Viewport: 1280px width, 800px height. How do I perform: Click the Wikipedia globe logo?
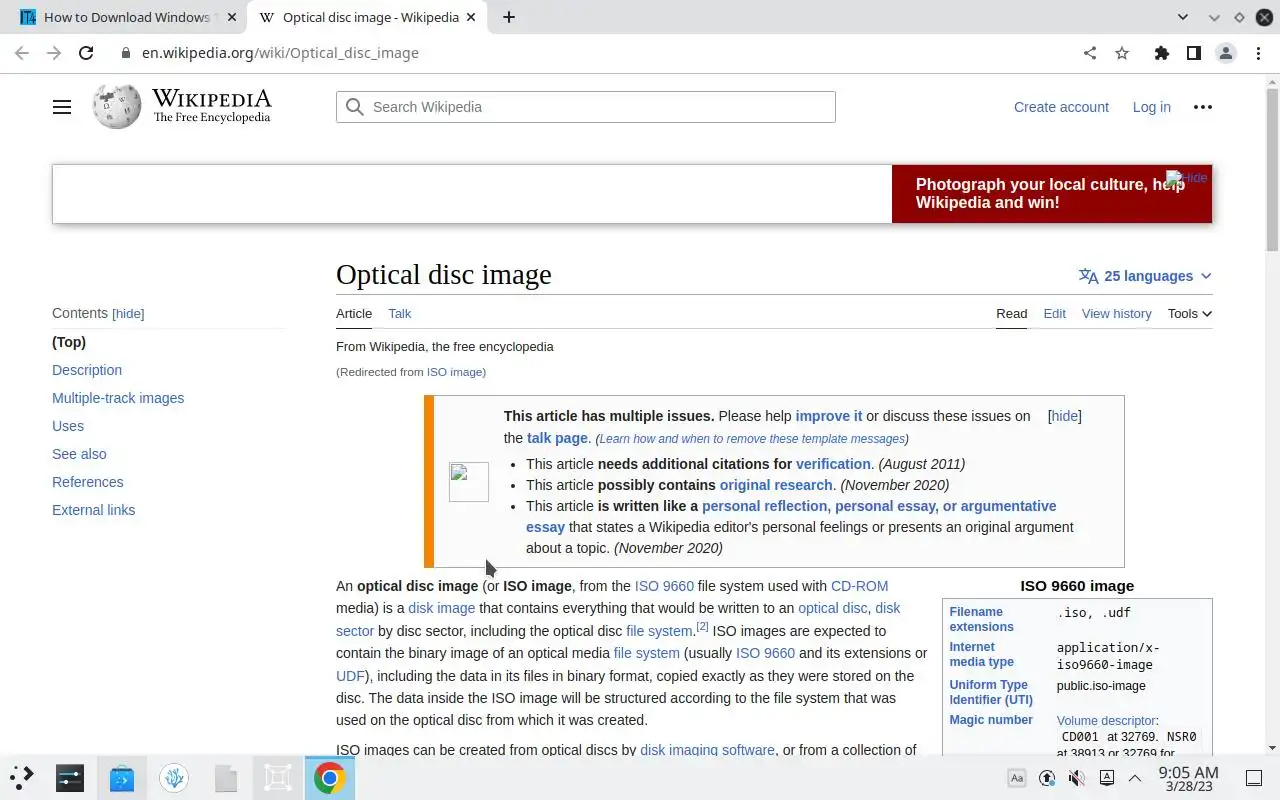(x=117, y=106)
